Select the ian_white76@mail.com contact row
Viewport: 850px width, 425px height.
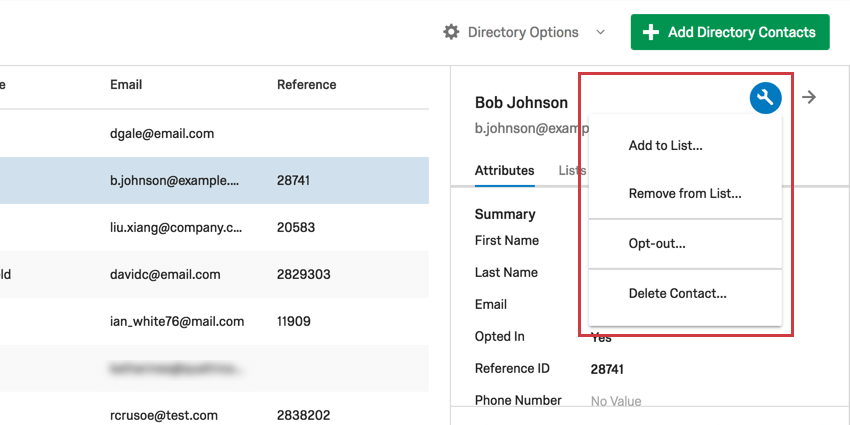click(x=177, y=321)
